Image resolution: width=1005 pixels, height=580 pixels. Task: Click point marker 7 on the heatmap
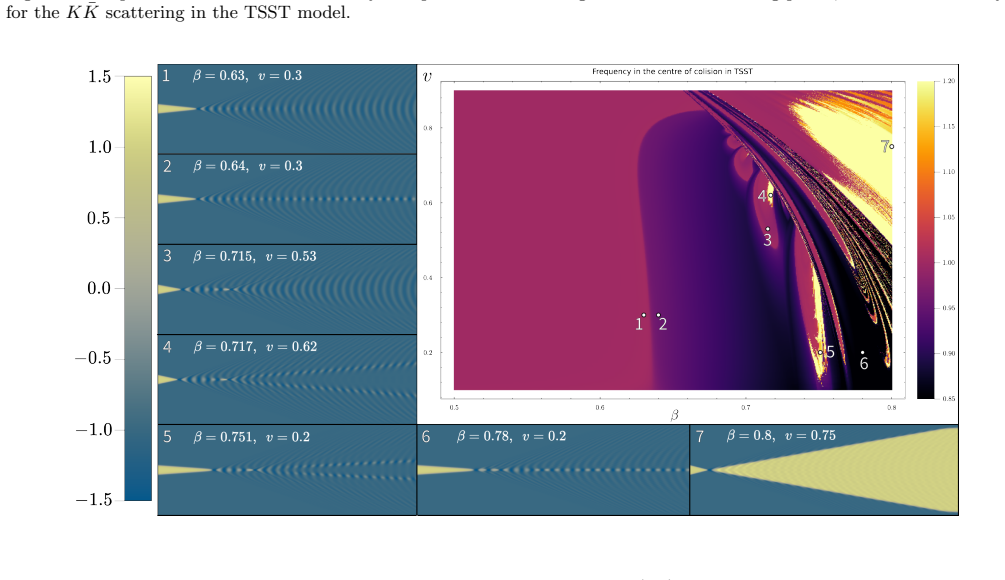892,146
